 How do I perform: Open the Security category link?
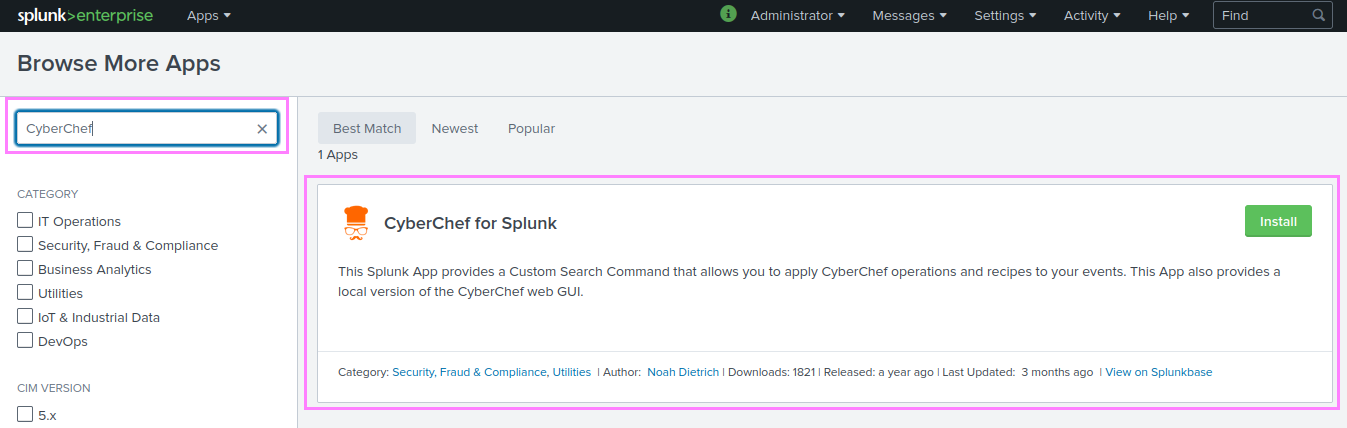[413, 372]
